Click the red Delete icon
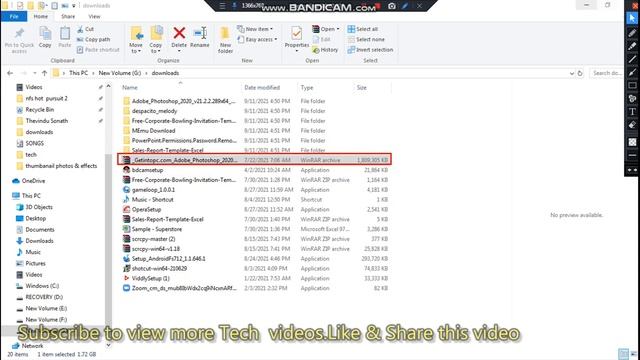Viewport: 640px width, 360px height. pos(179,33)
